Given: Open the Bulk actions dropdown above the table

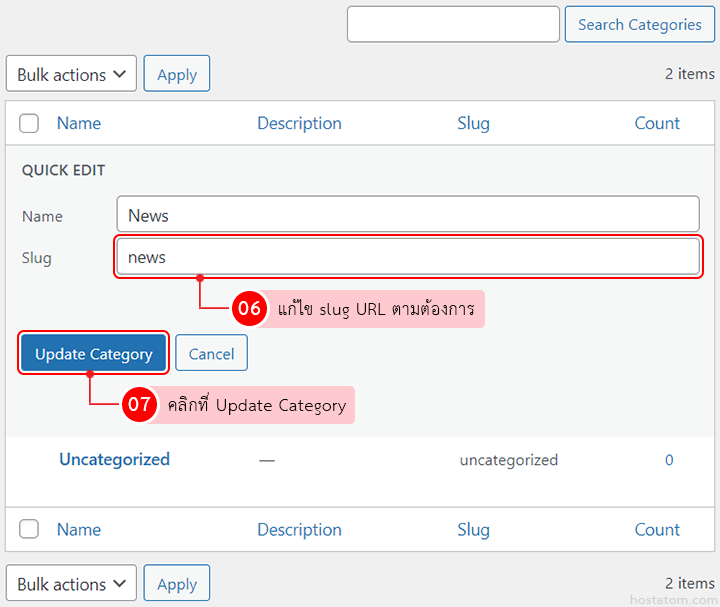Looking at the screenshot, I should click(x=71, y=74).
